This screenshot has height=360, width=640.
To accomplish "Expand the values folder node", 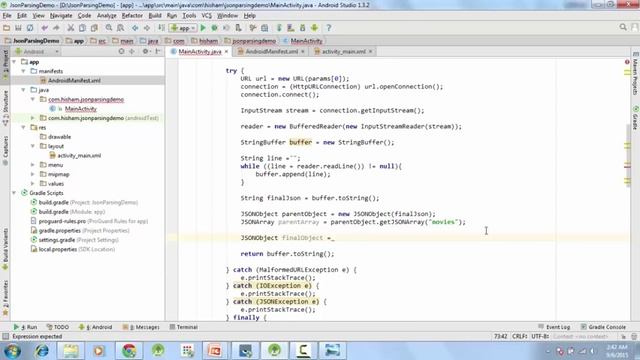I will pos(33,184).
